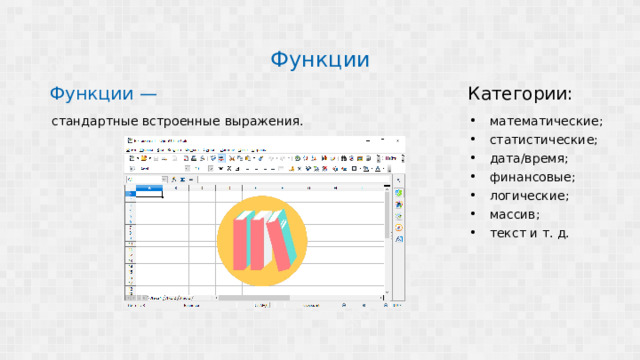Click the slide title "Функции"
The height and width of the screenshot is (360, 640).
pyautogui.click(x=320, y=60)
